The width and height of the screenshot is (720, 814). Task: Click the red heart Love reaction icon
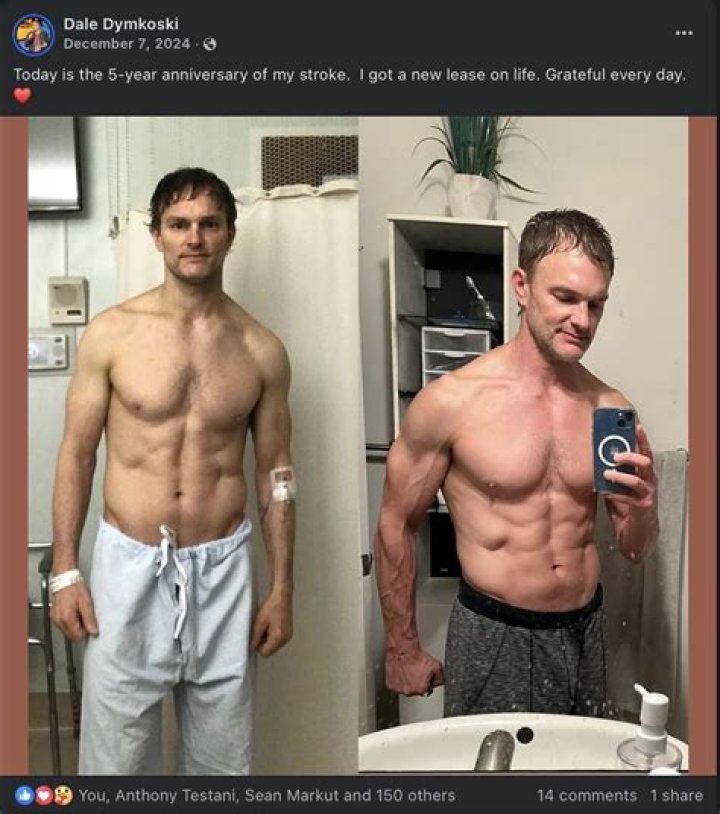(44, 795)
